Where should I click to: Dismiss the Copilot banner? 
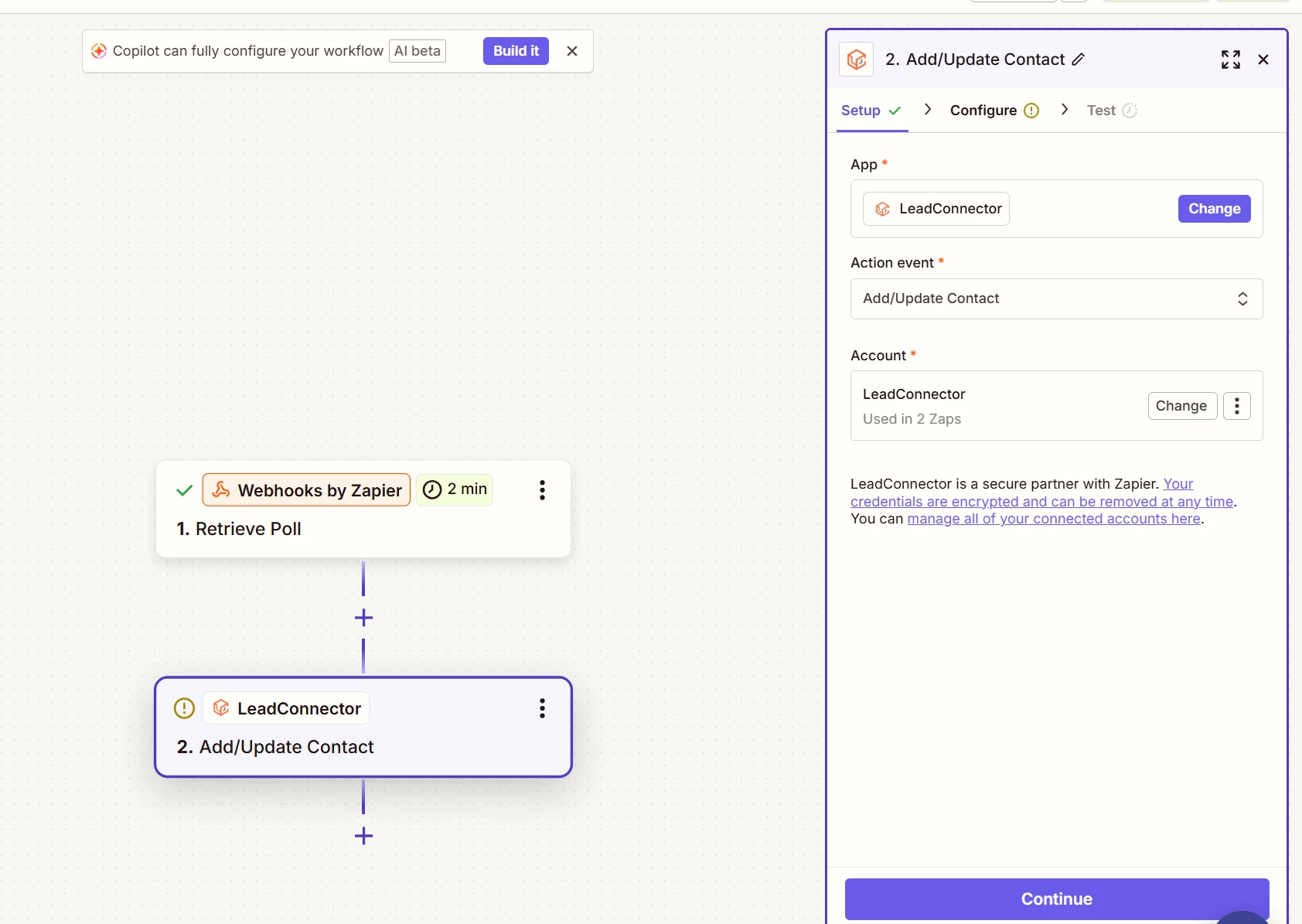click(x=572, y=51)
